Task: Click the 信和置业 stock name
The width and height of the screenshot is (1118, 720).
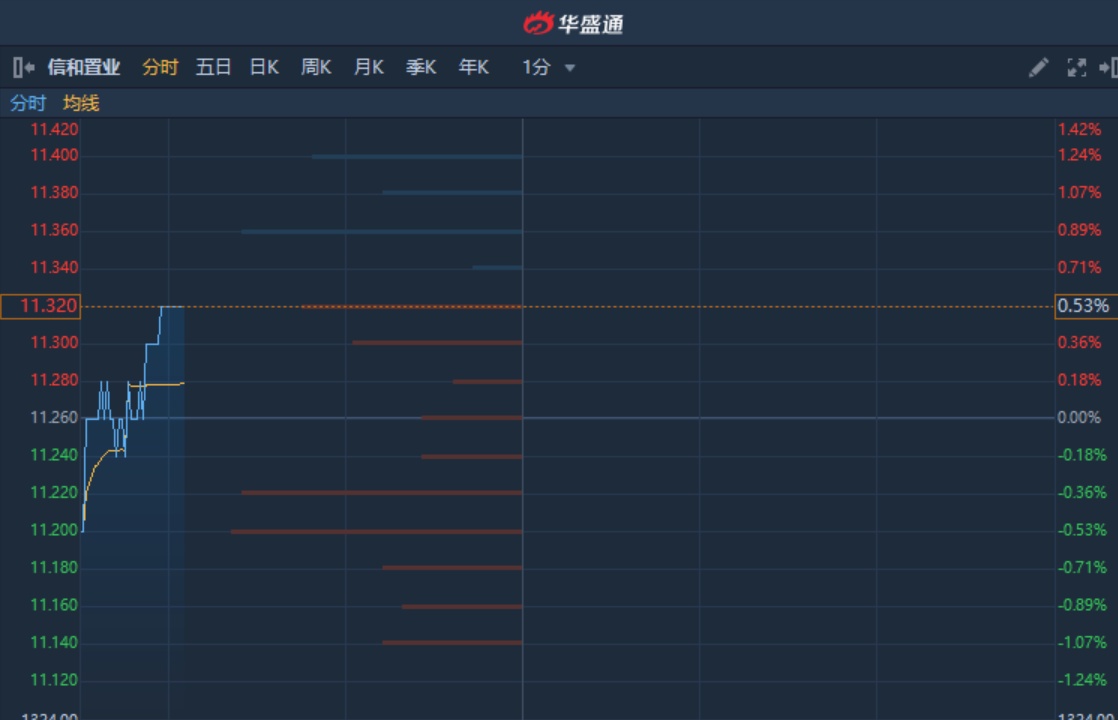Action: pyautogui.click(x=84, y=68)
